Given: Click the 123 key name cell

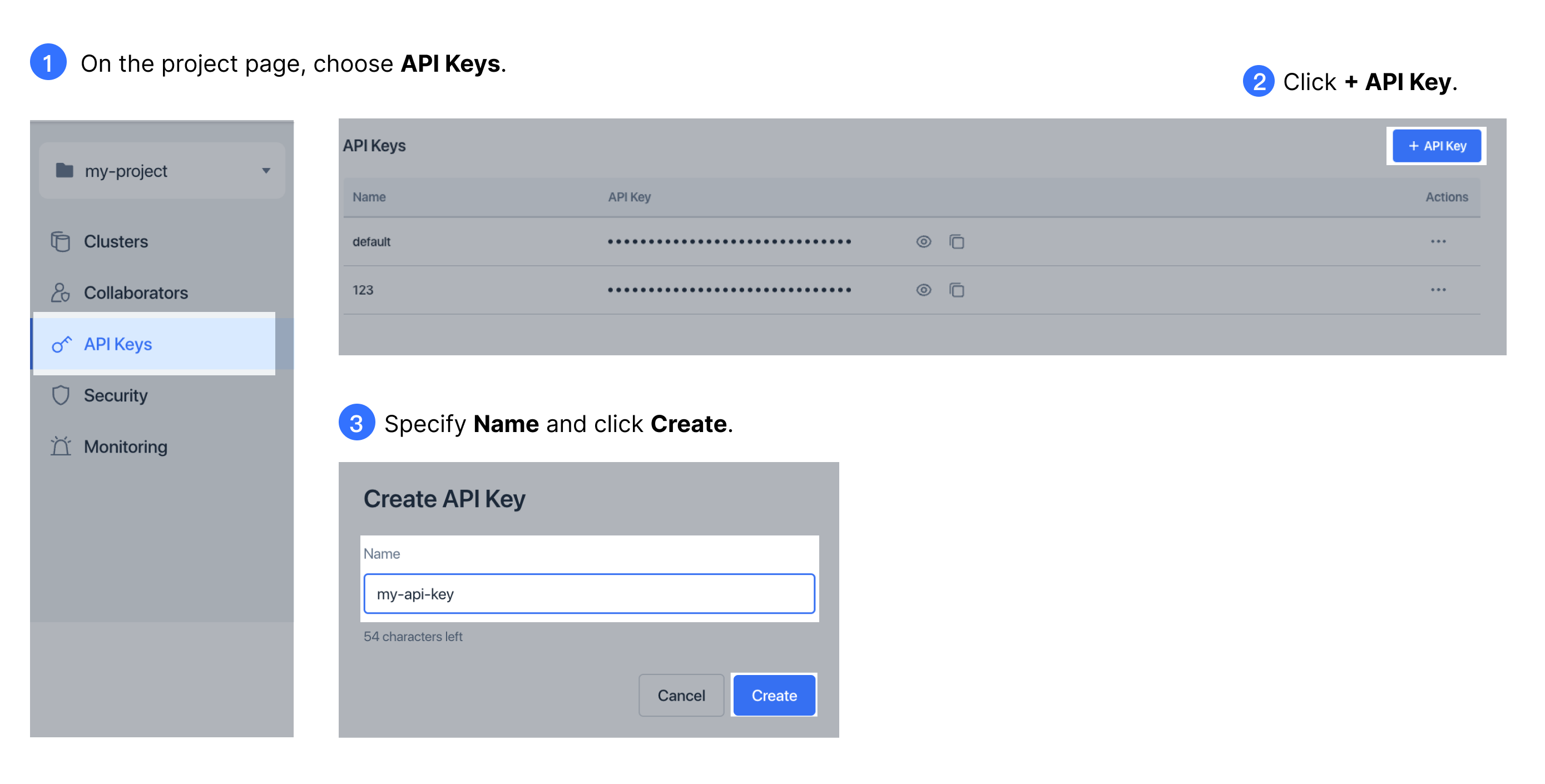Looking at the screenshot, I should [x=363, y=290].
